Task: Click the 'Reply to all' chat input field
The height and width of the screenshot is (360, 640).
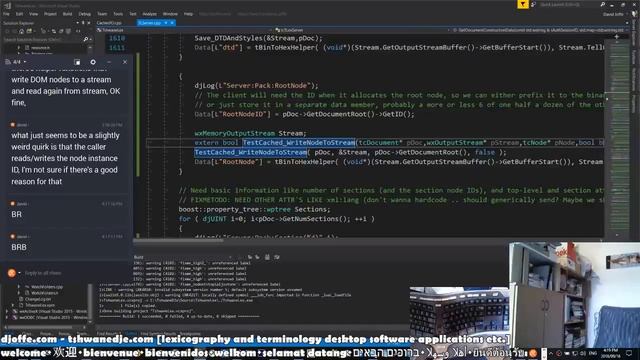Action: pyautogui.click(x=76, y=273)
